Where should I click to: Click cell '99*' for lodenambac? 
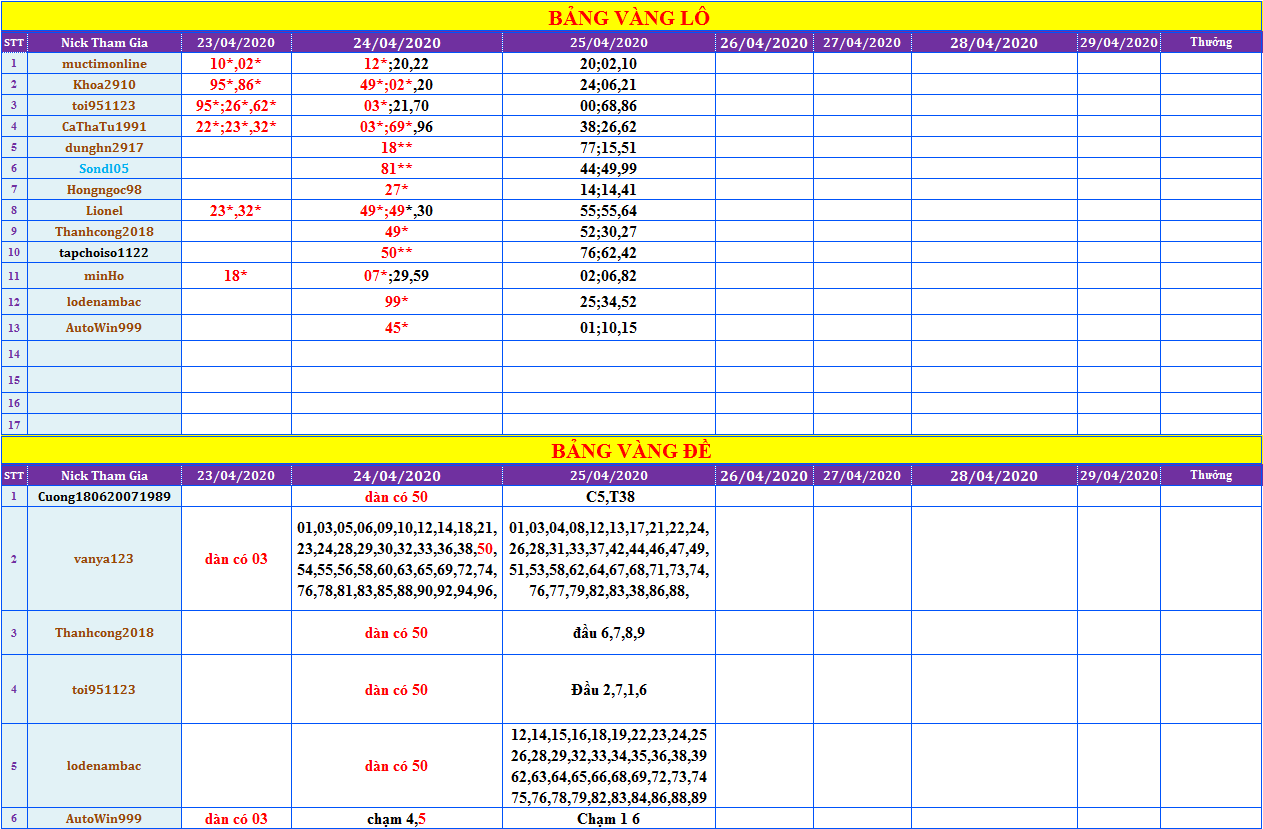(397, 301)
